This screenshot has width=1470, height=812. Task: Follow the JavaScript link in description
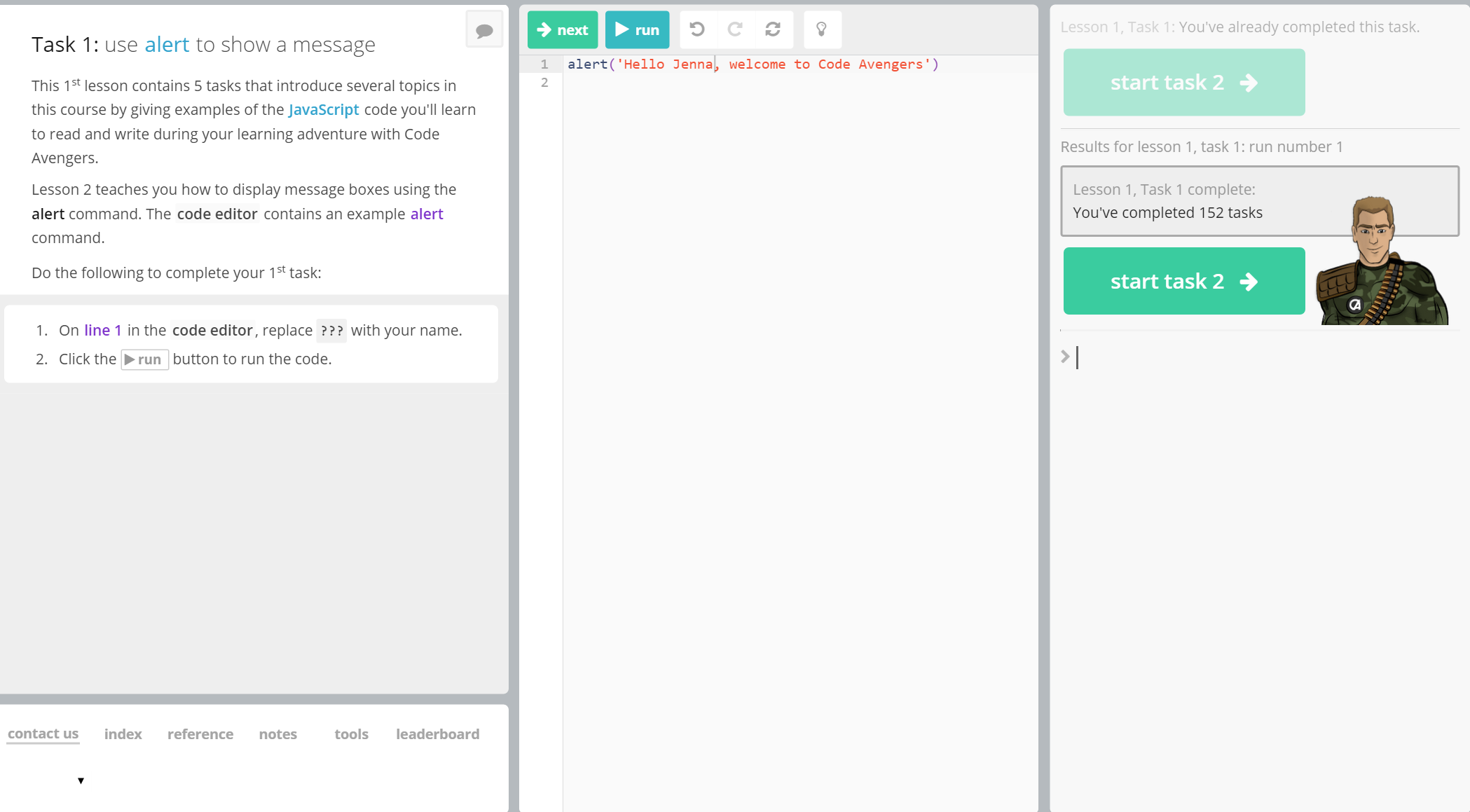tap(323, 110)
